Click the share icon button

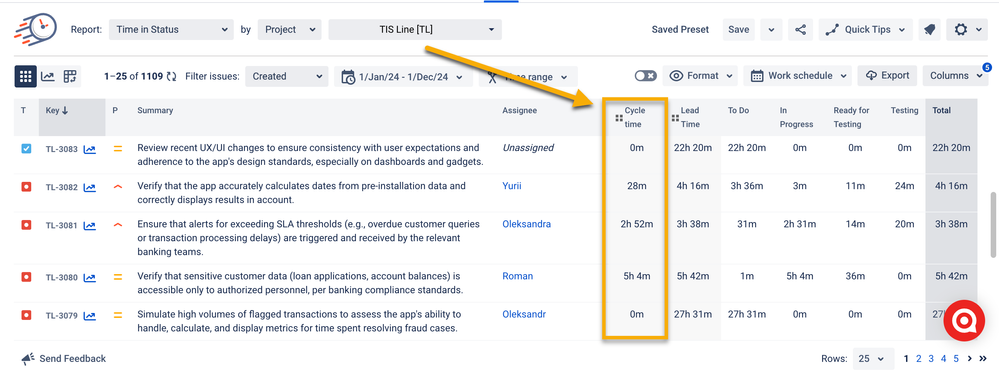pyautogui.click(x=800, y=29)
